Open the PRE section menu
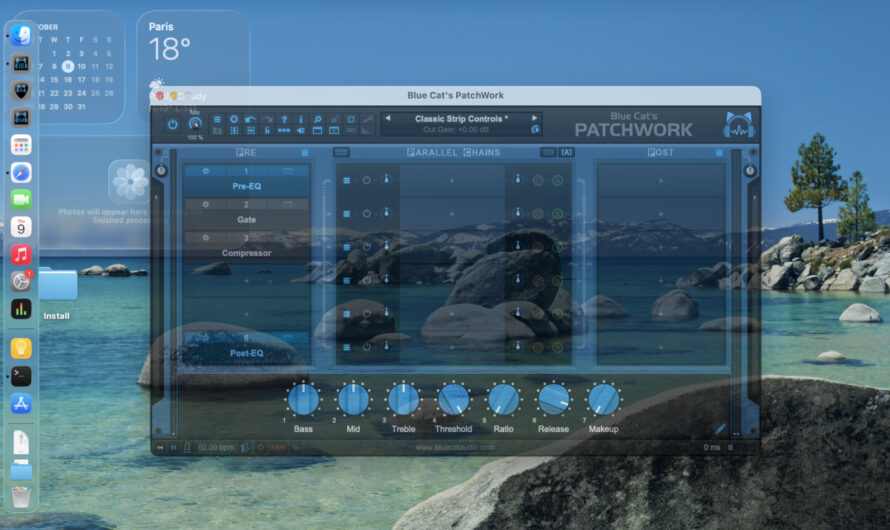Image resolution: width=890 pixels, height=530 pixels. [x=305, y=153]
